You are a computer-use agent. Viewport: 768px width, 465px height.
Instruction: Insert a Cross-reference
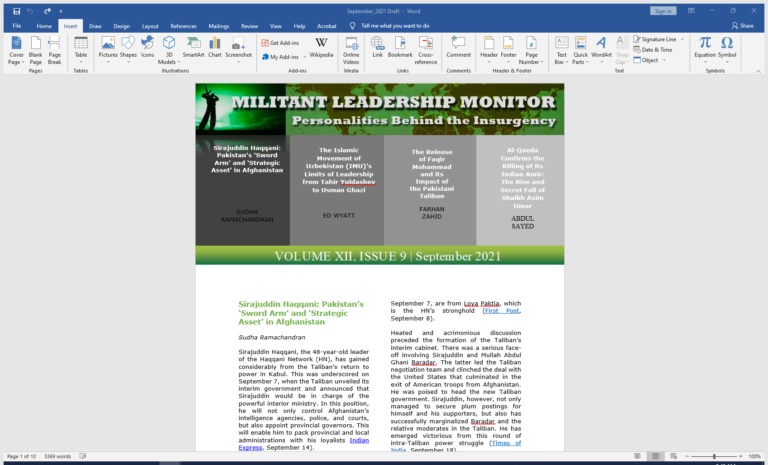click(x=426, y=50)
